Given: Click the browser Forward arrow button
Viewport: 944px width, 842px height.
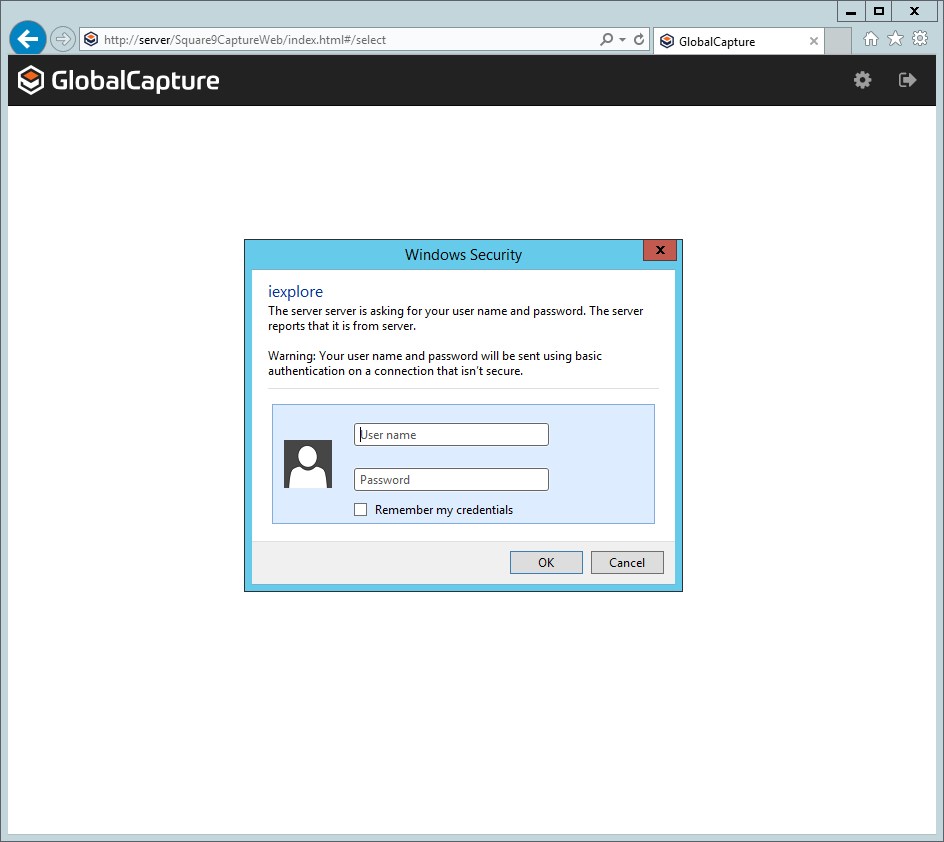Looking at the screenshot, I should [62, 39].
